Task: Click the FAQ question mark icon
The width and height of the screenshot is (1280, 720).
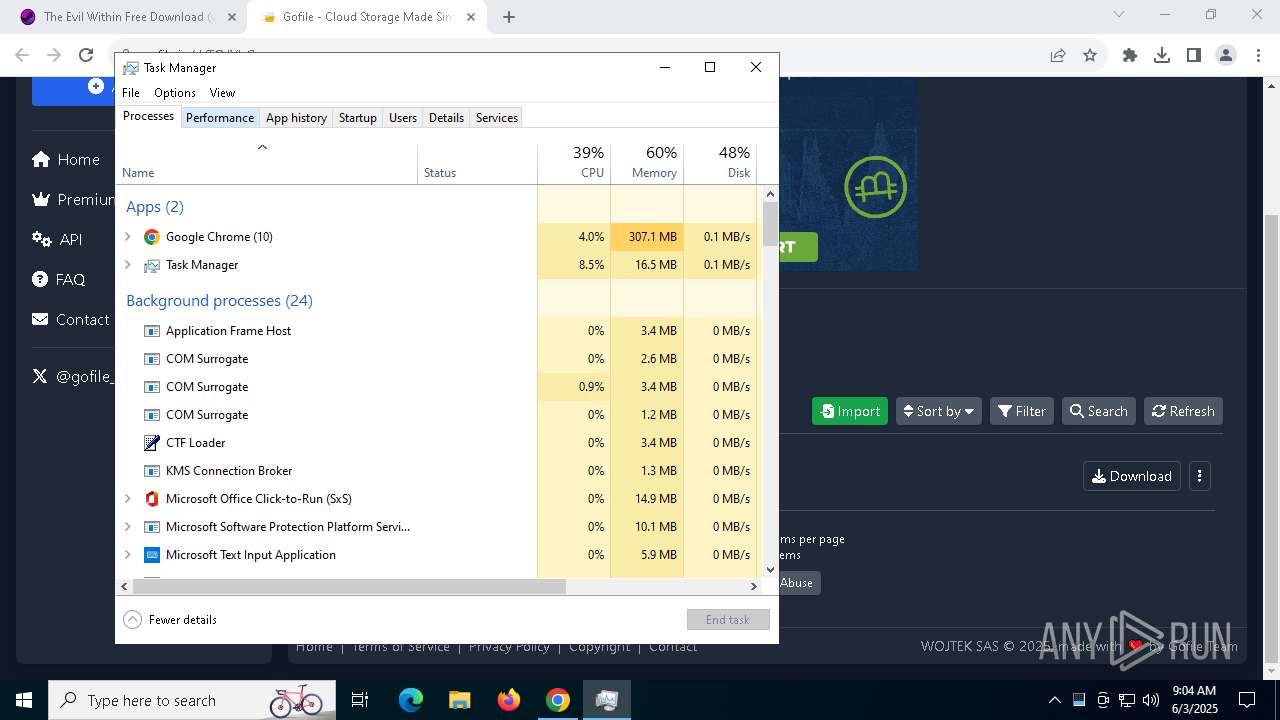Action: pyautogui.click(x=40, y=279)
